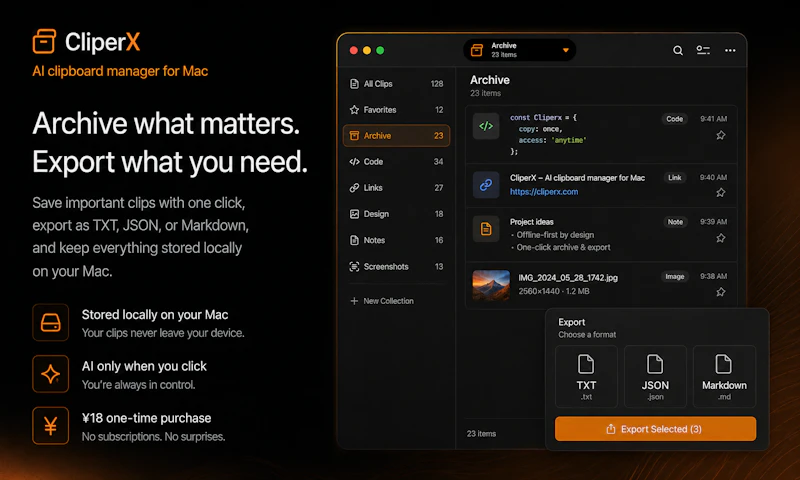Open the Links collection

tap(396, 188)
